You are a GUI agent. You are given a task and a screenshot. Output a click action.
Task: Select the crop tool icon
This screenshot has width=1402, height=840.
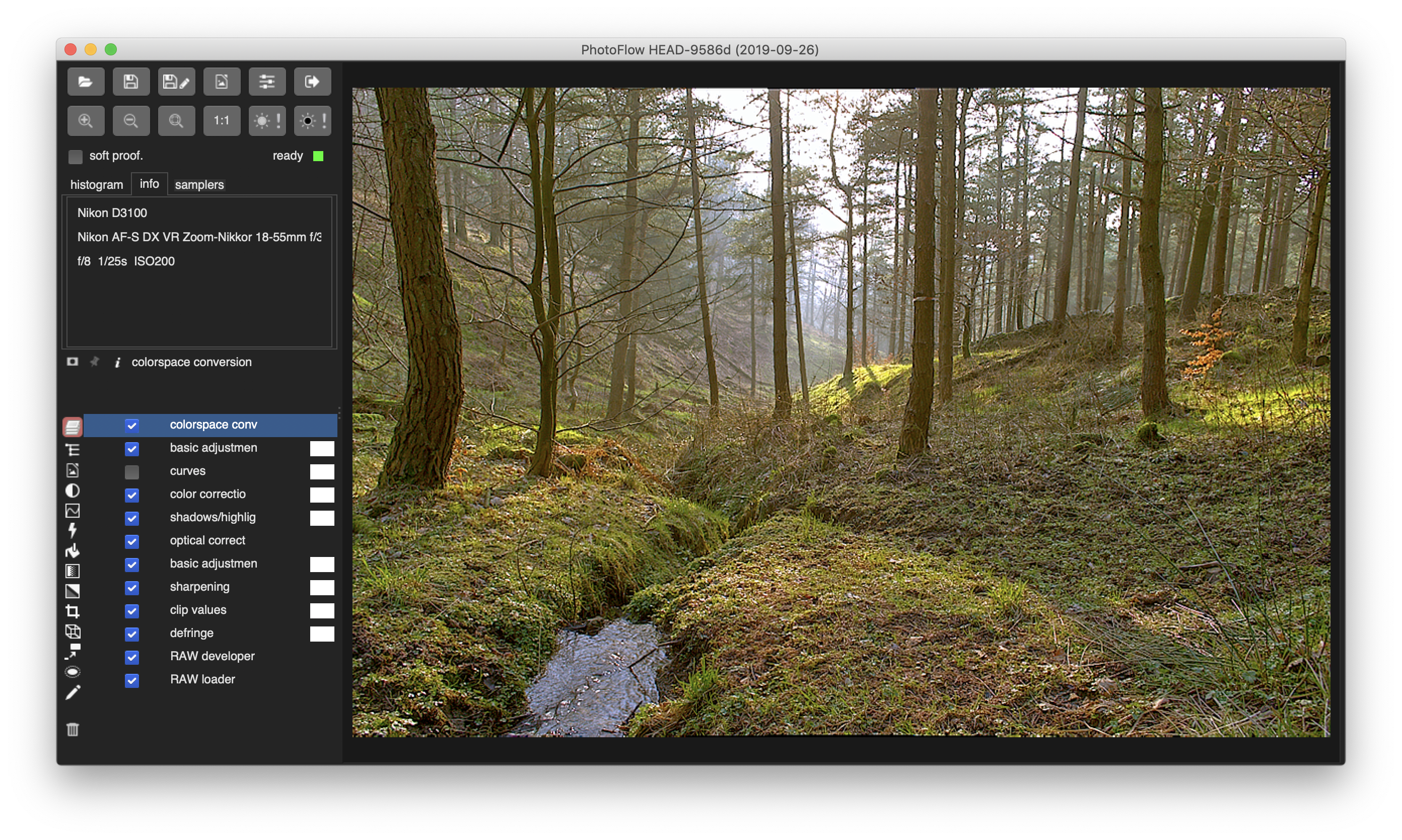tap(73, 611)
